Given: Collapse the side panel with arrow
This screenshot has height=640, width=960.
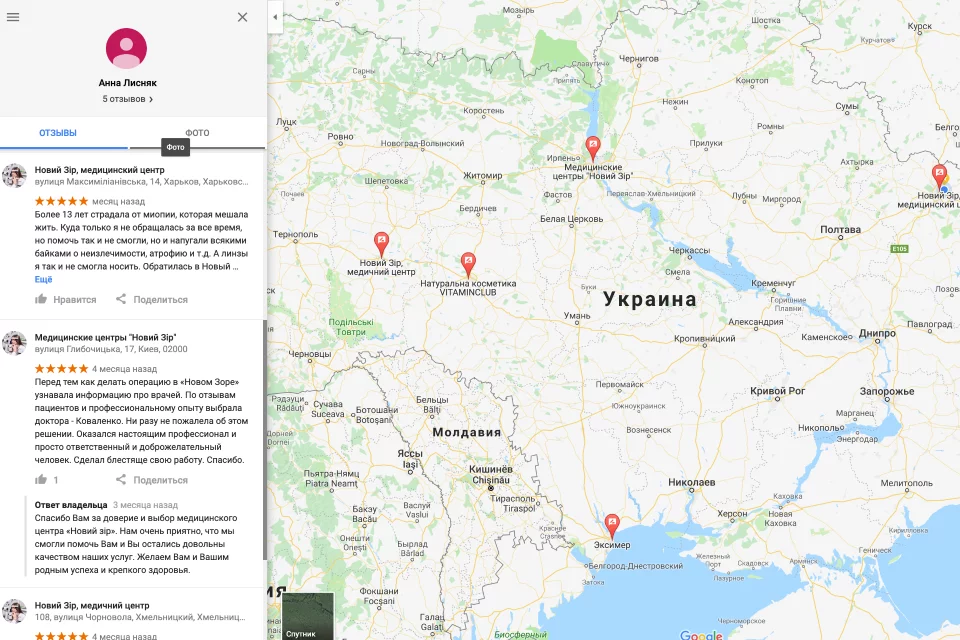Looking at the screenshot, I should click(x=275, y=17).
